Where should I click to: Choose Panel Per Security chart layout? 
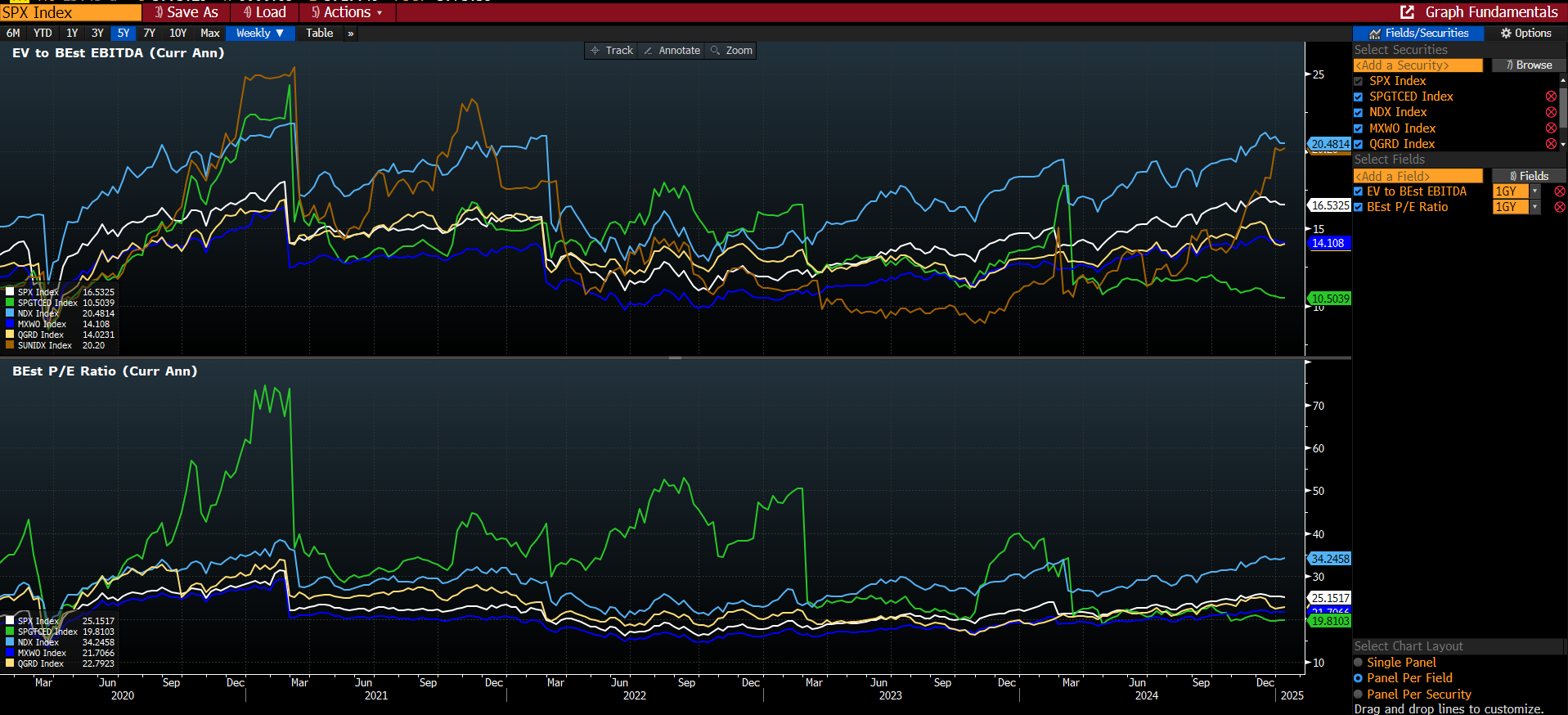(x=1359, y=695)
